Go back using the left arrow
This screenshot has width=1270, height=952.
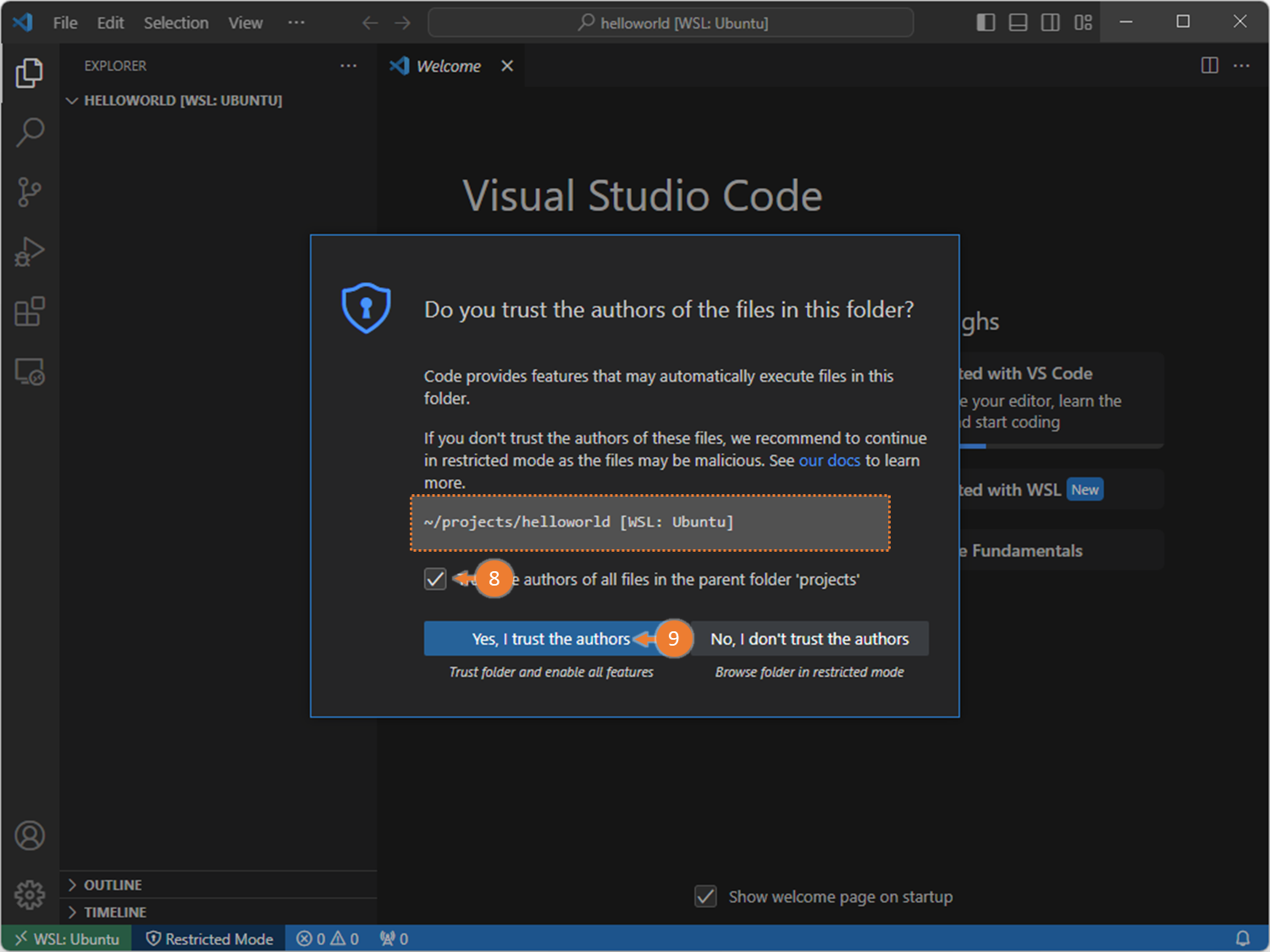[x=370, y=23]
